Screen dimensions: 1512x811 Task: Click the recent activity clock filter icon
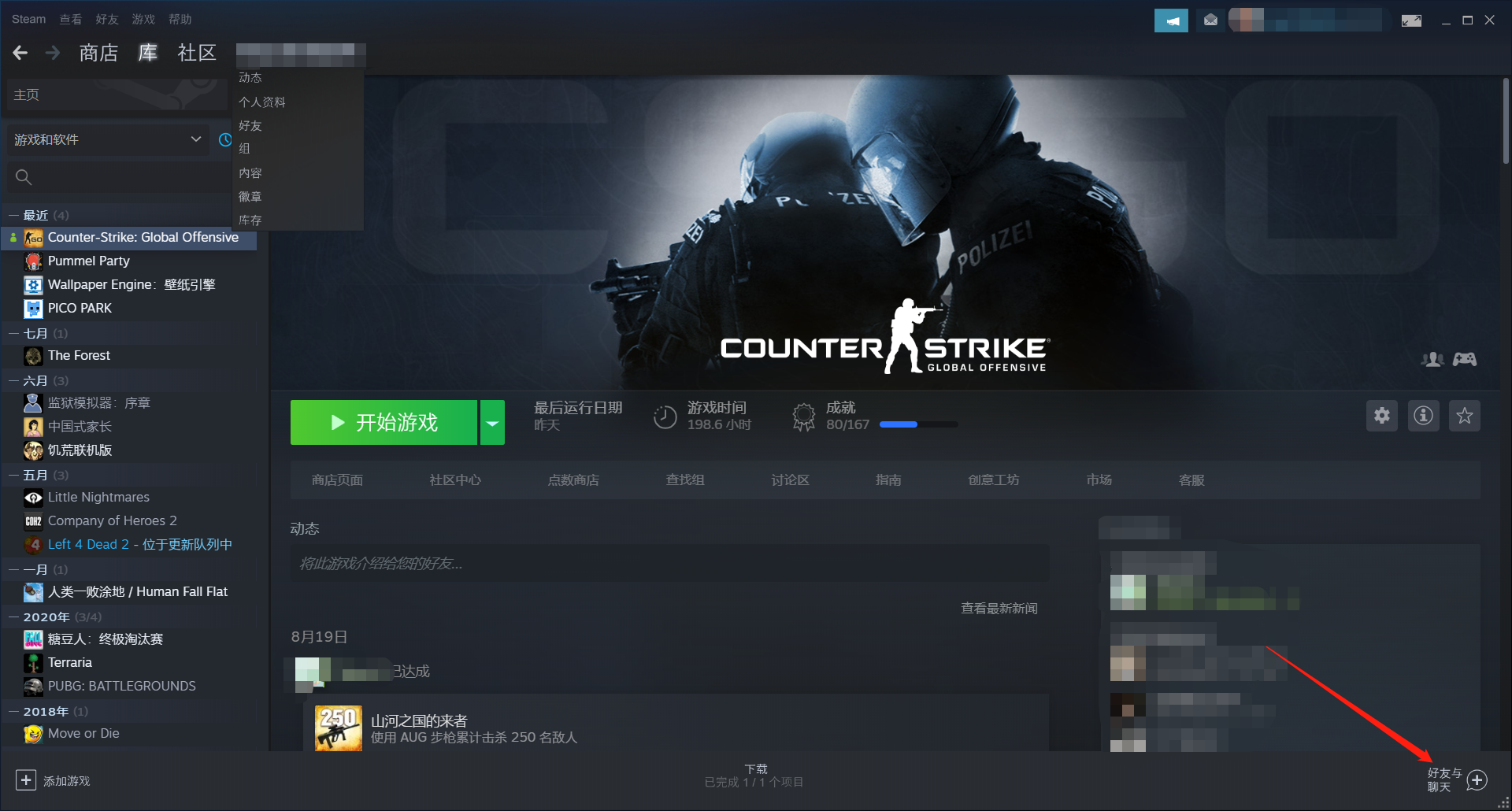tap(224, 139)
